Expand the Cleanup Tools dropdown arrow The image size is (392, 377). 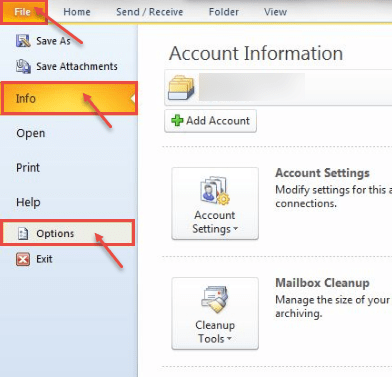[229, 339]
